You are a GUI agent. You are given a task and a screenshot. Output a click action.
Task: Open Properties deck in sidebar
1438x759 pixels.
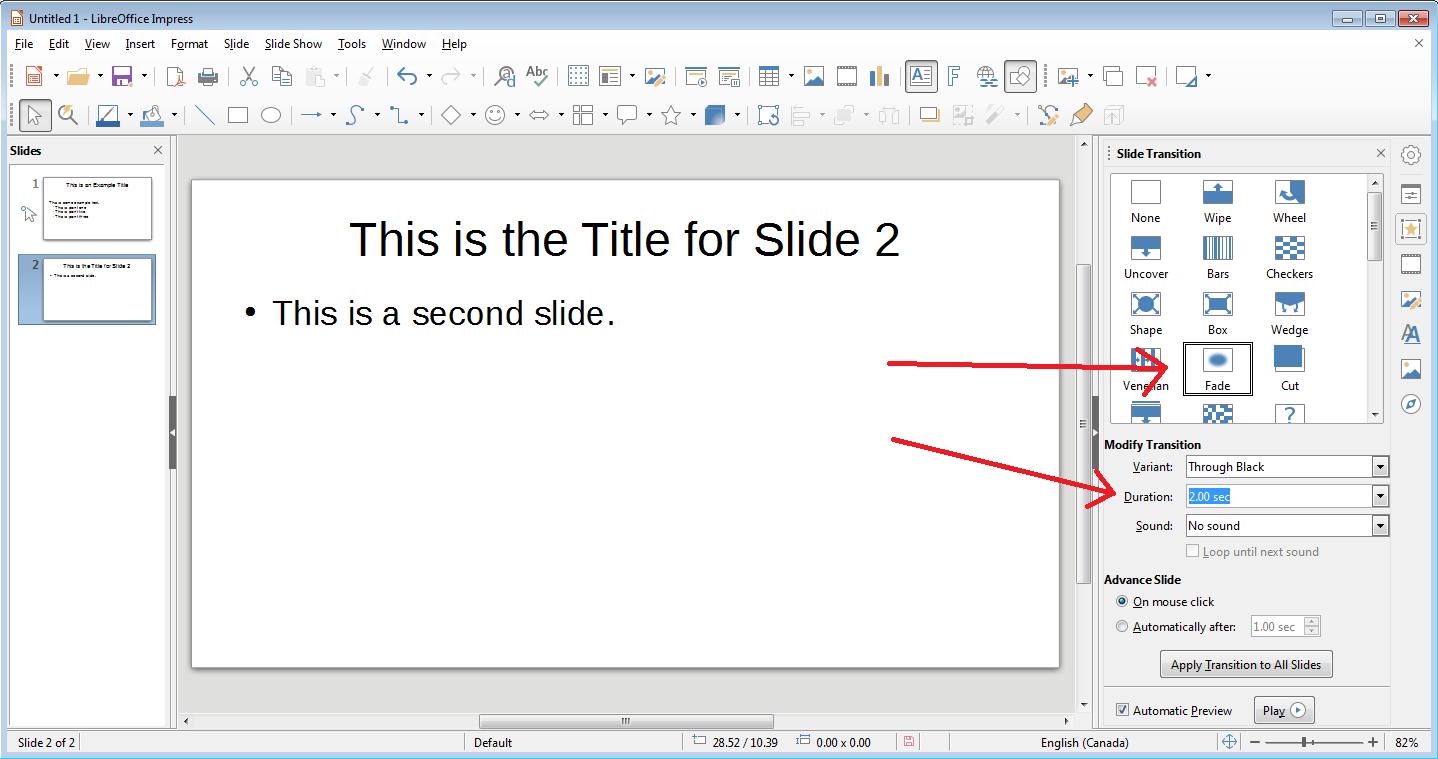pos(1411,194)
